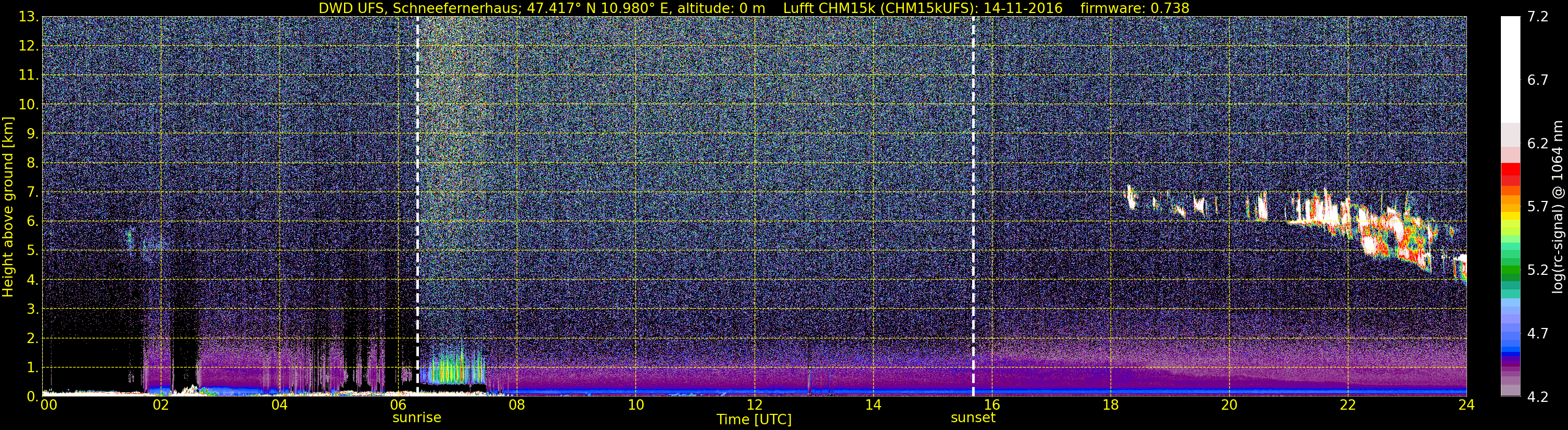Click the time axis tick label '14'
This screenshot has width=1568, height=430.
click(873, 406)
